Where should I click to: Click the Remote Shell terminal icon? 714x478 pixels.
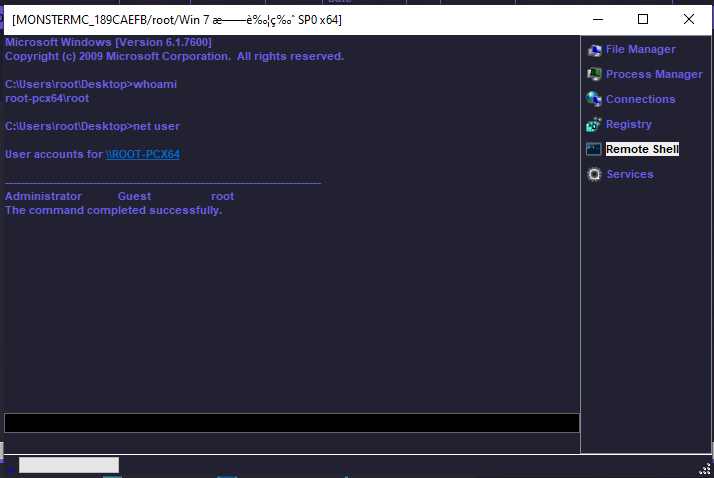(594, 149)
